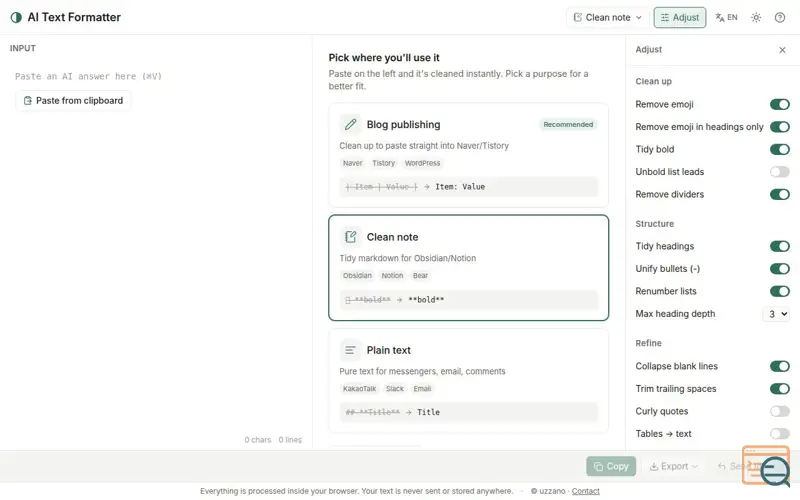Click the Refine section heading
This screenshot has width=800, height=500.
(648, 343)
